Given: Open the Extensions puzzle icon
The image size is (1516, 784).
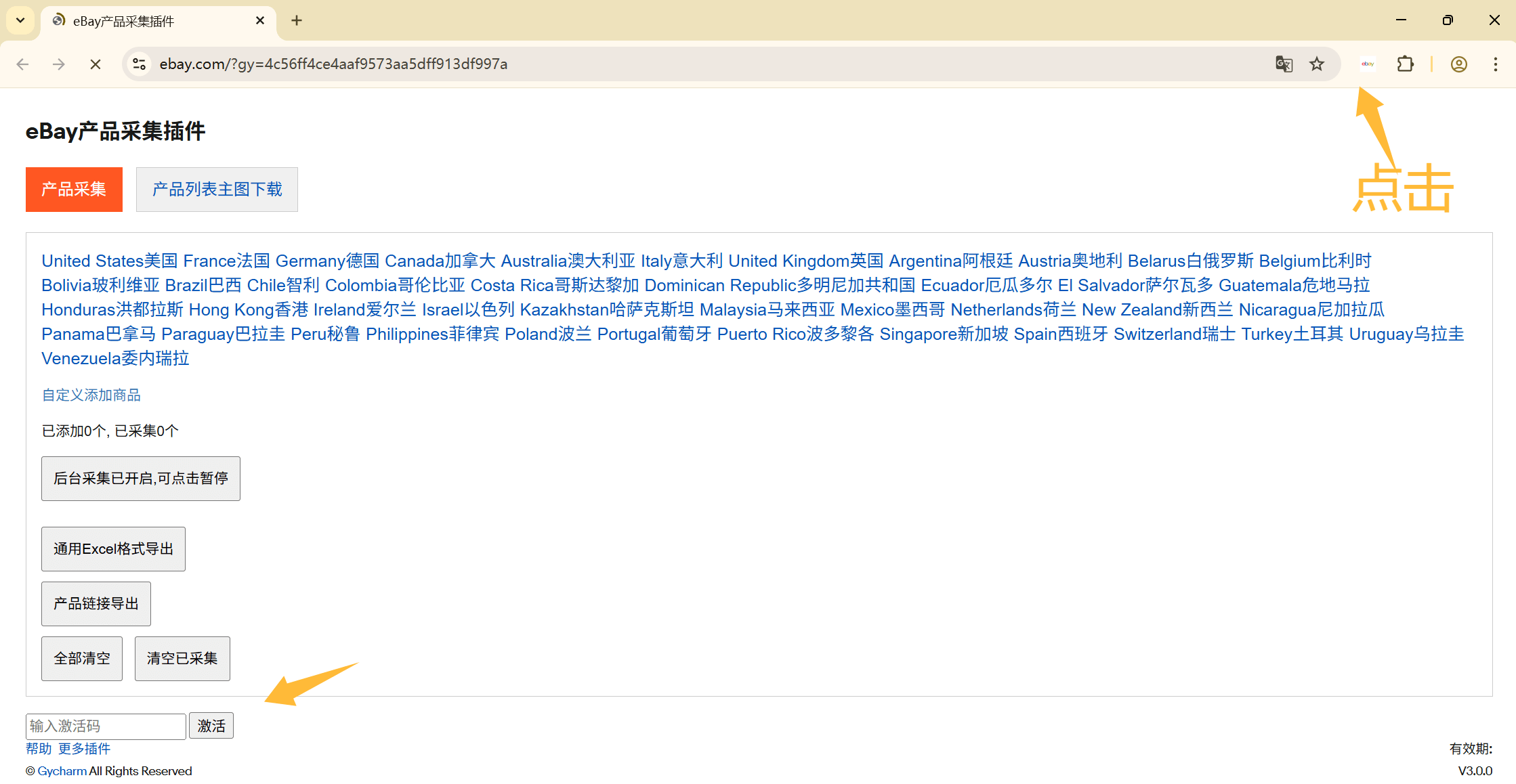Looking at the screenshot, I should [1406, 64].
